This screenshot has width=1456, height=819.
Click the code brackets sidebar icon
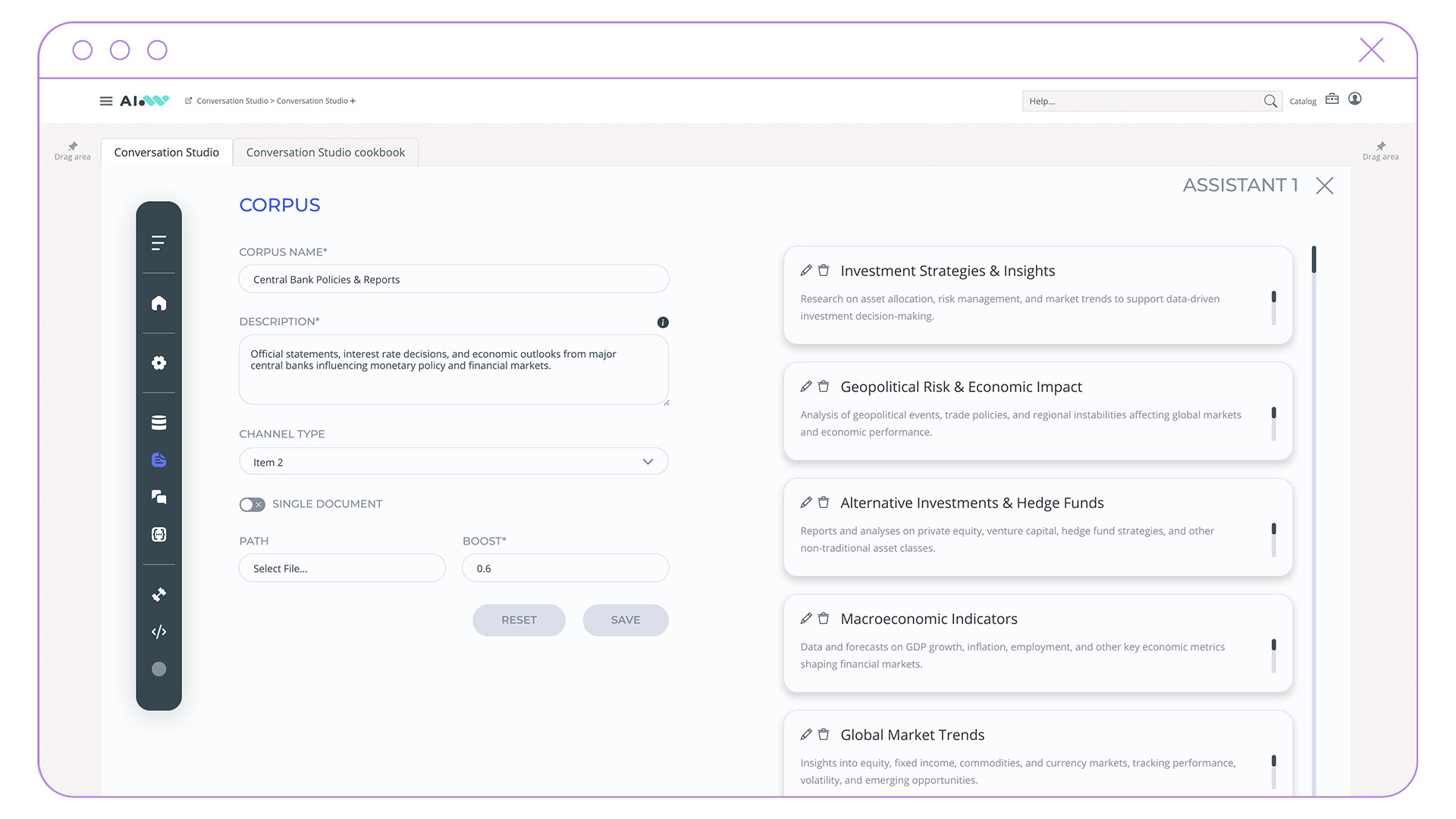click(158, 632)
